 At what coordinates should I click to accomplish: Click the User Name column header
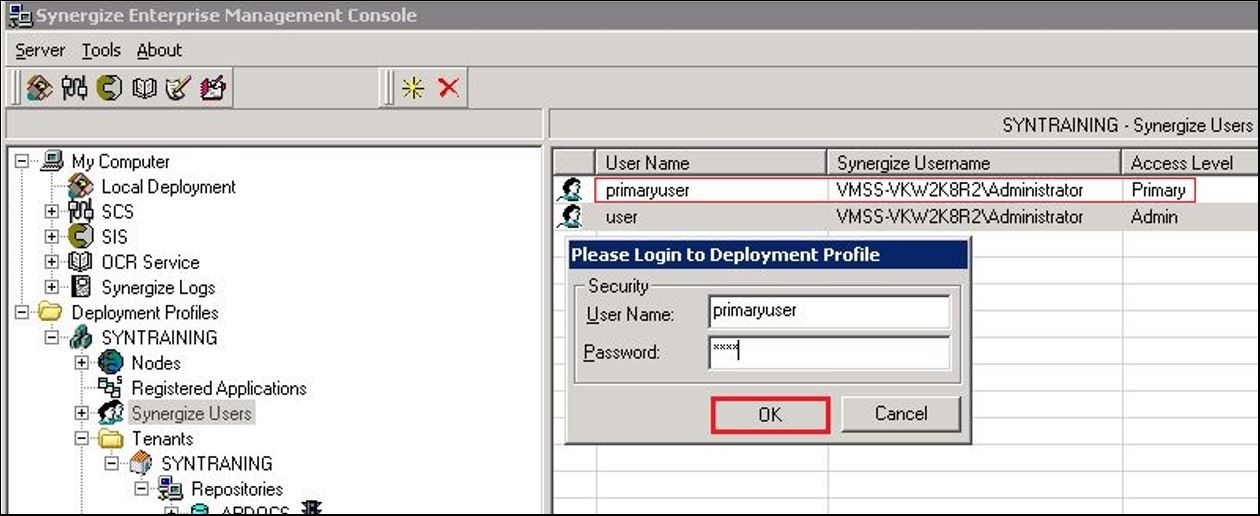[711, 163]
